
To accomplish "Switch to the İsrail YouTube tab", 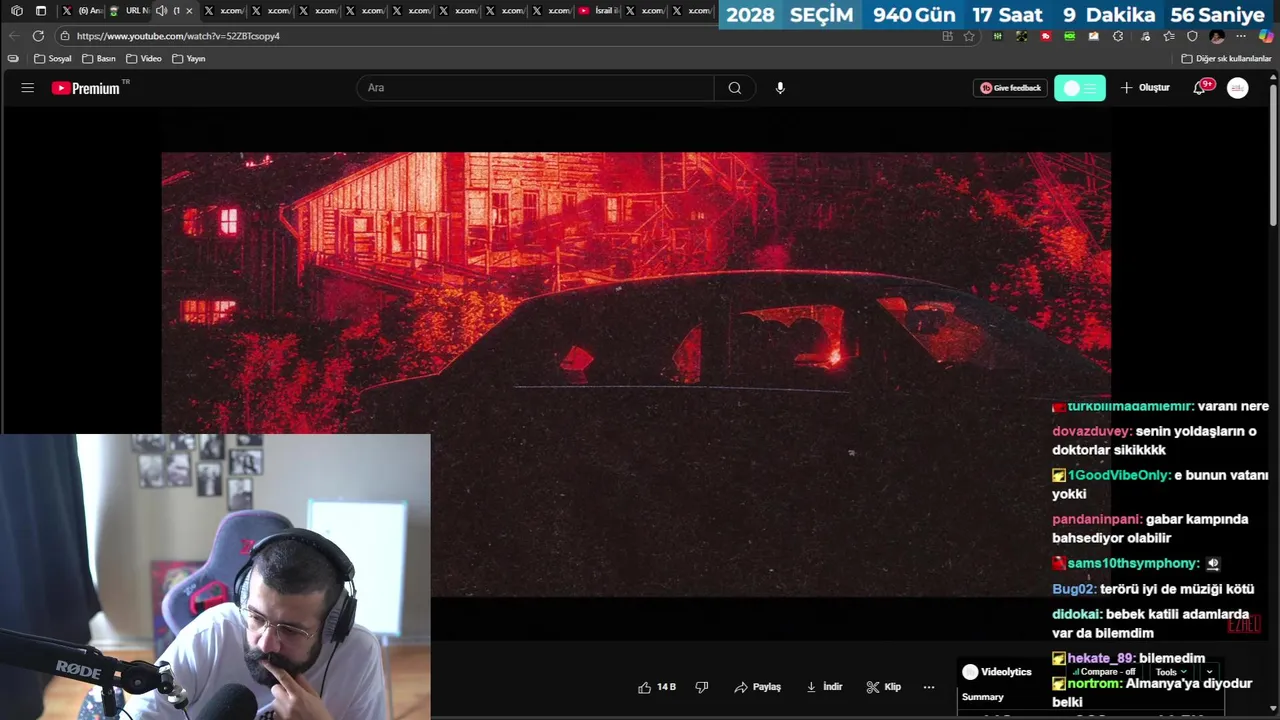I will pos(598,11).
